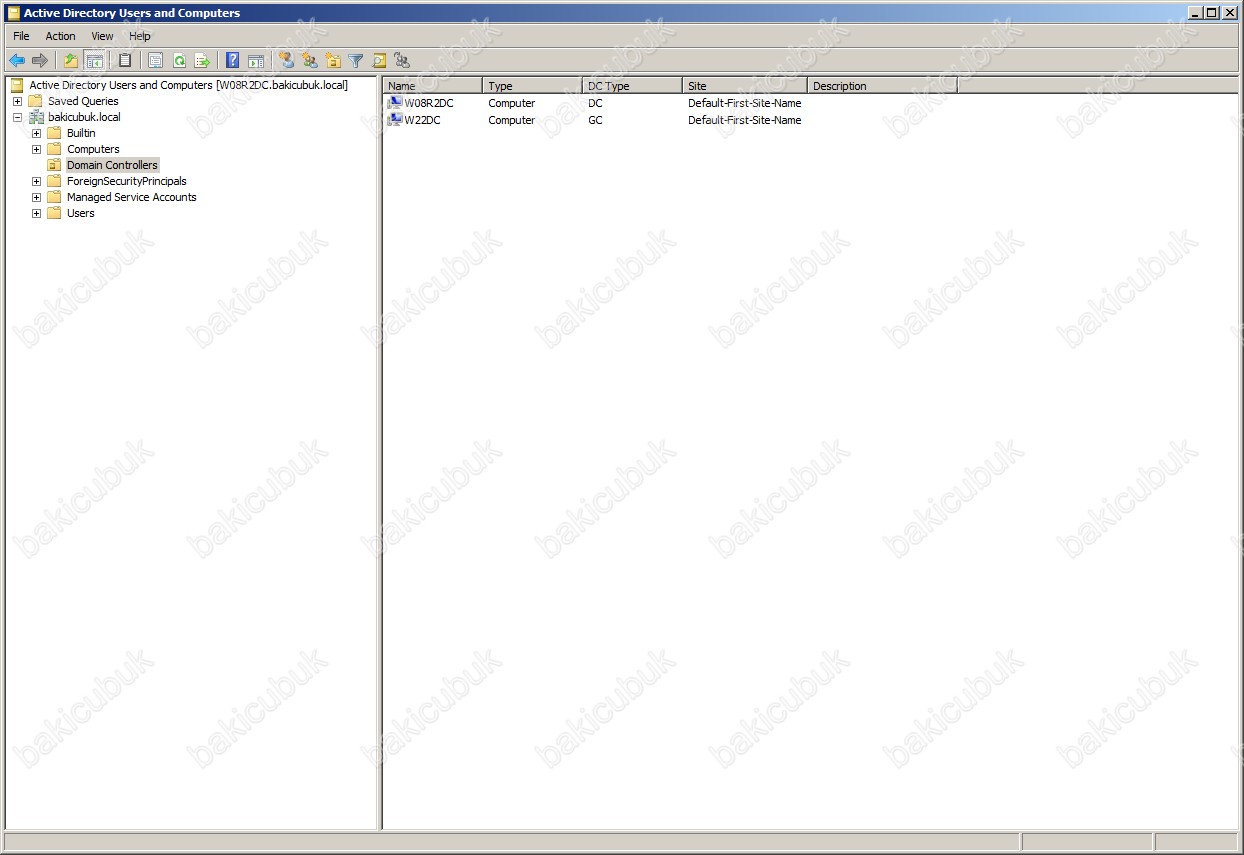Click the W22DC name text
Image resolution: width=1244 pixels, height=855 pixels.
[422, 120]
